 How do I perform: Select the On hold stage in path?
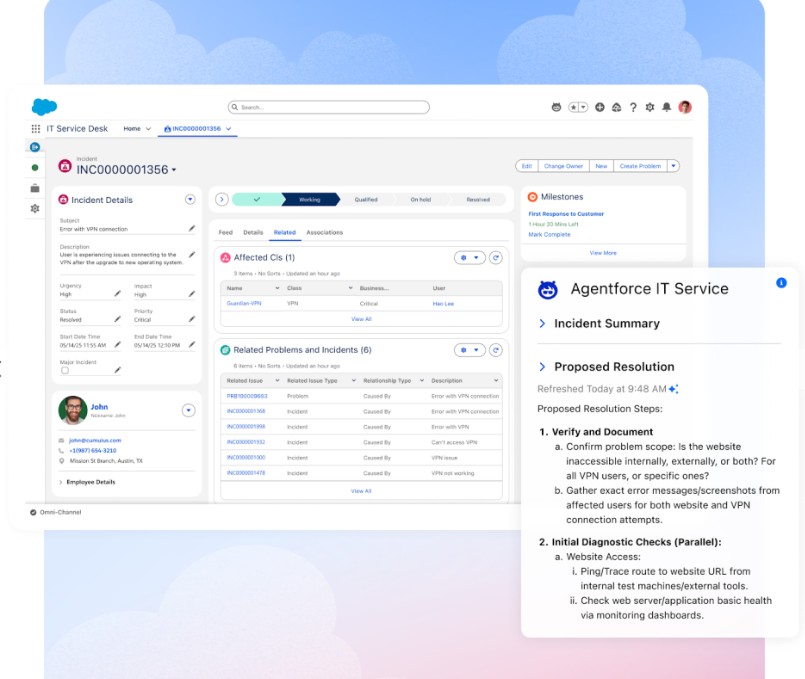tap(422, 199)
